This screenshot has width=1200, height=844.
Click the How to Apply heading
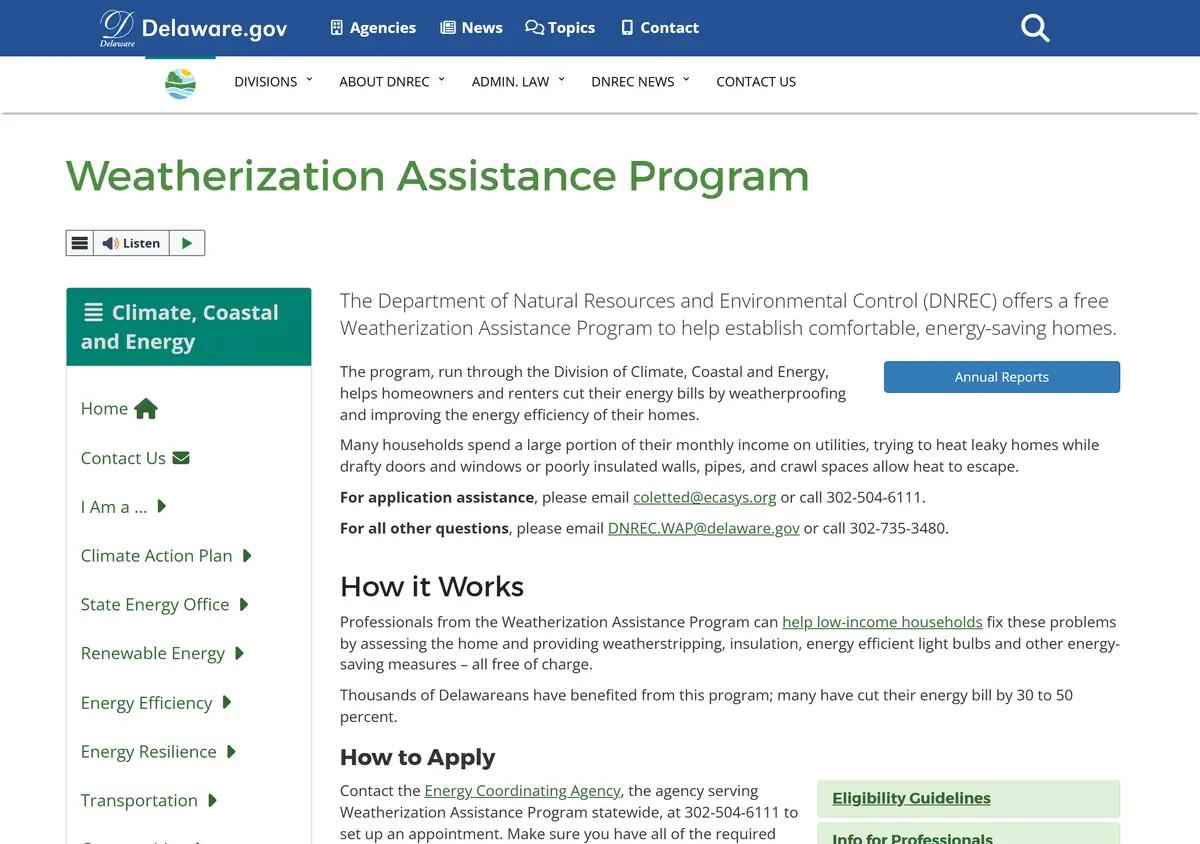tap(418, 758)
